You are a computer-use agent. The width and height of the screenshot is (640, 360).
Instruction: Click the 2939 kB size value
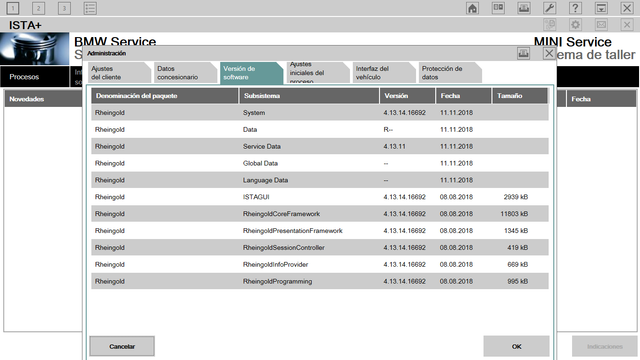point(516,197)
